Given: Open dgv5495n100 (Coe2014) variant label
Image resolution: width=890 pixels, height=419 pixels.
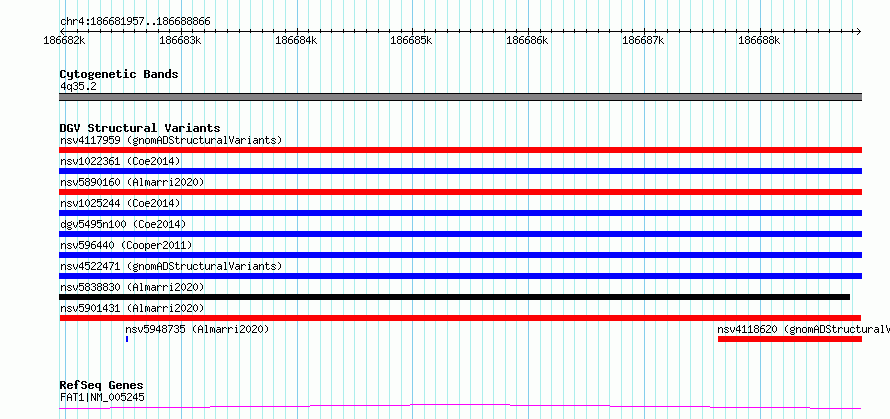Looking at the screenshot, I should pyautogui.click(x=123, y=224).
